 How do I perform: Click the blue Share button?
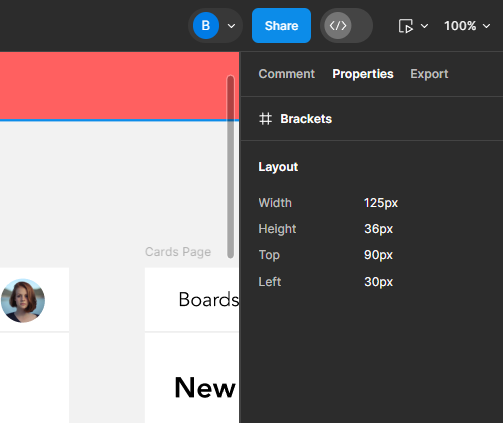point(281,26)
